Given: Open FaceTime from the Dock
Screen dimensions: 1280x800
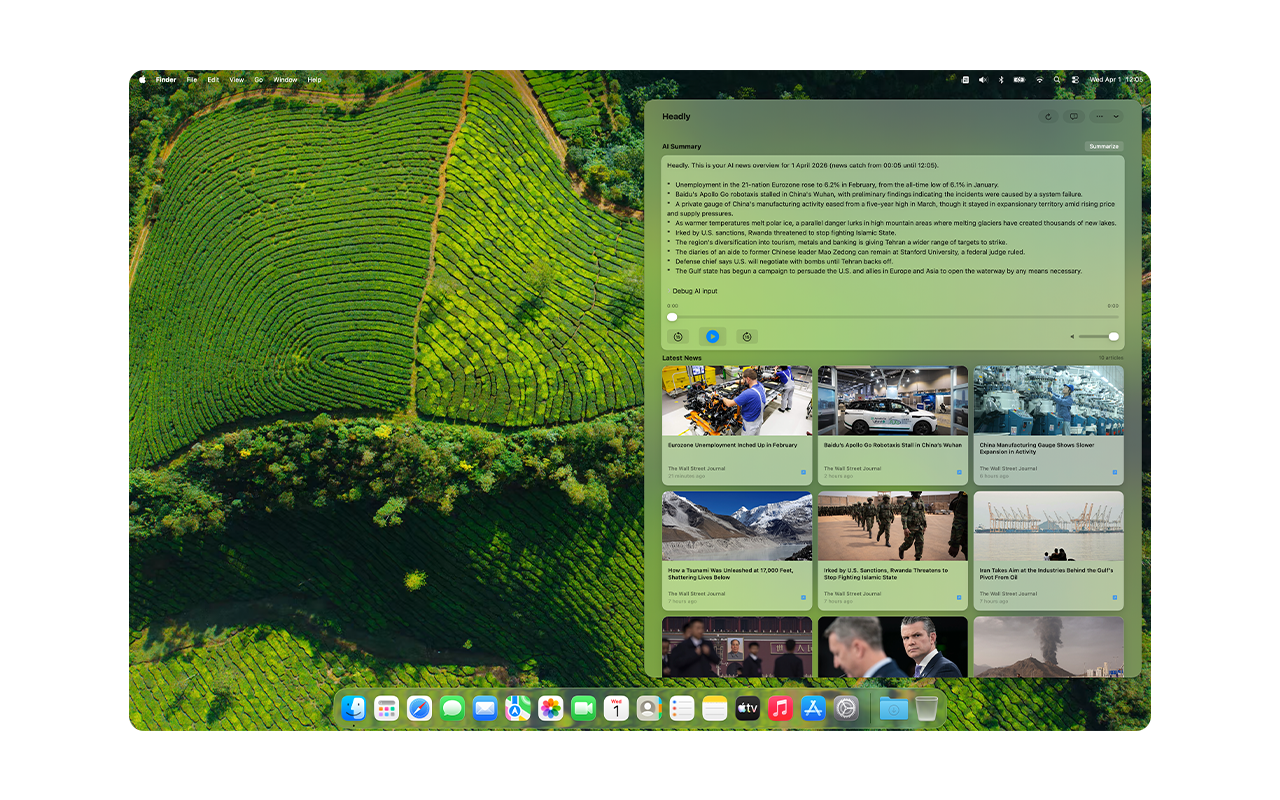Looking at the screenshot, I should click(583, 708).
